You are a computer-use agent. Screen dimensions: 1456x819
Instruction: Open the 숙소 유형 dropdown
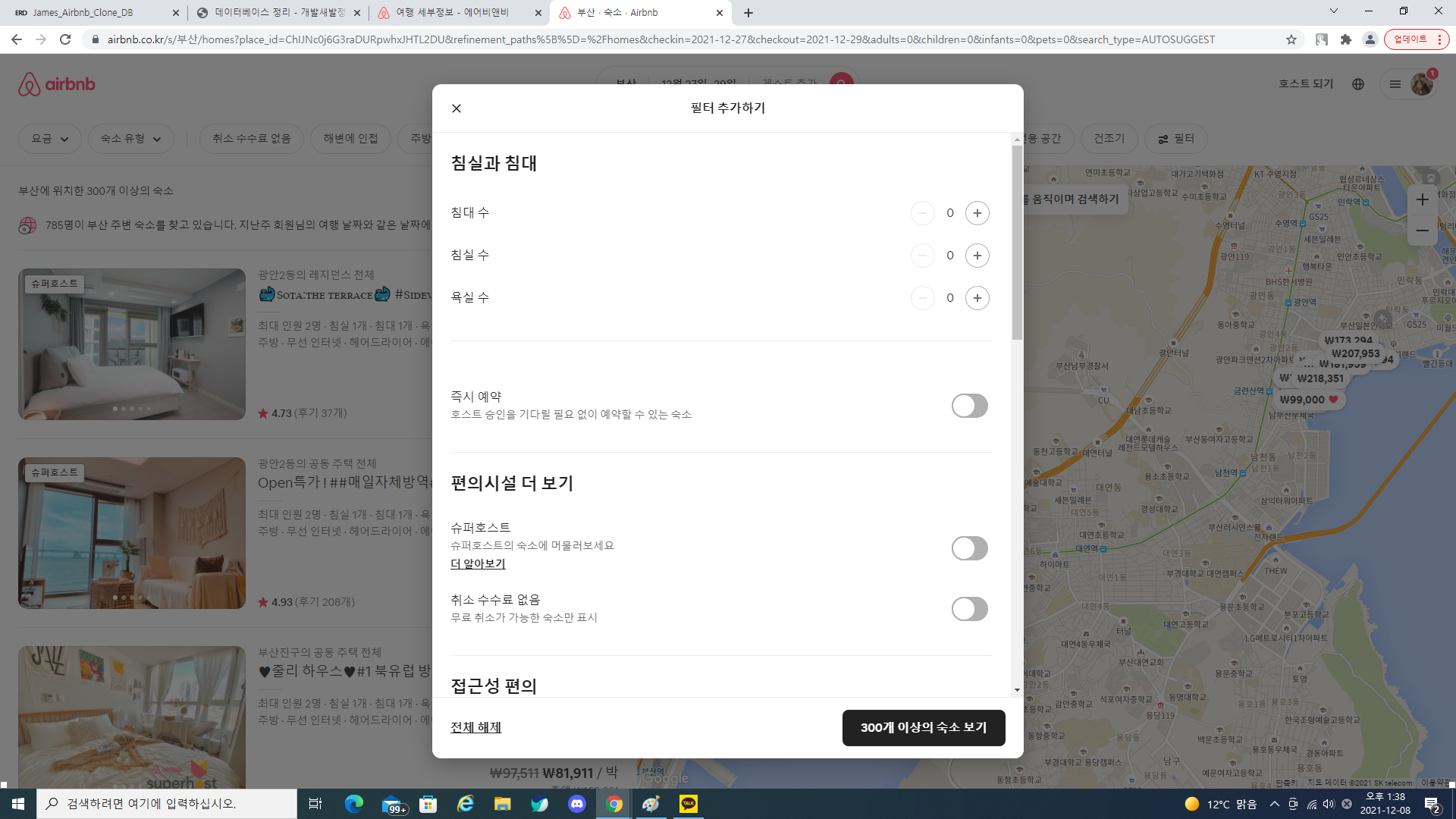[x=130, y=139]
